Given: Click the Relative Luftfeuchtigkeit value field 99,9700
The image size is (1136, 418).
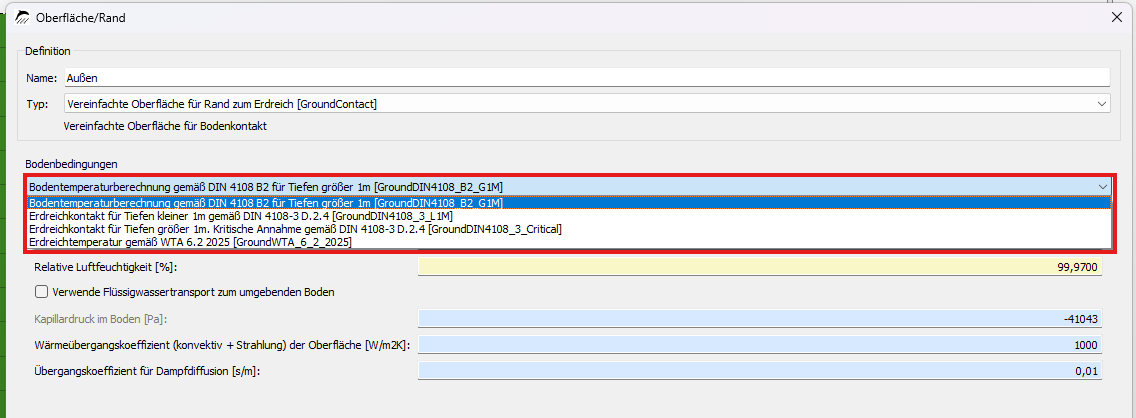Looking at the screenshot, I should [x=760, y=267].
